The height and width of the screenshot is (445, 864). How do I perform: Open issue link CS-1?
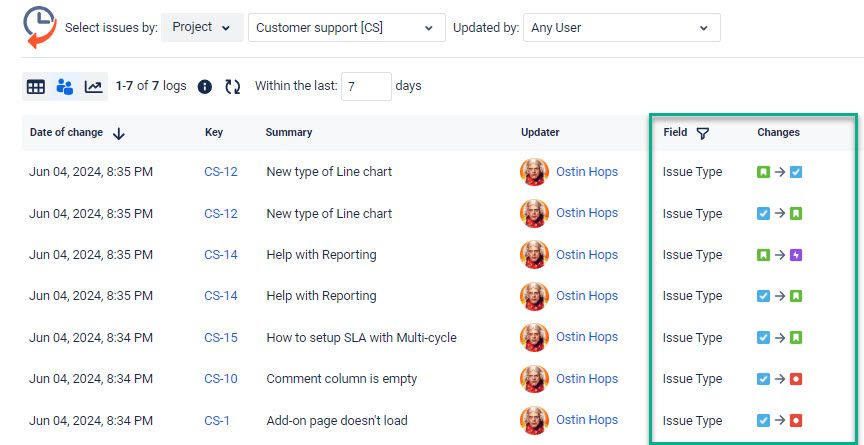[217, 421]
